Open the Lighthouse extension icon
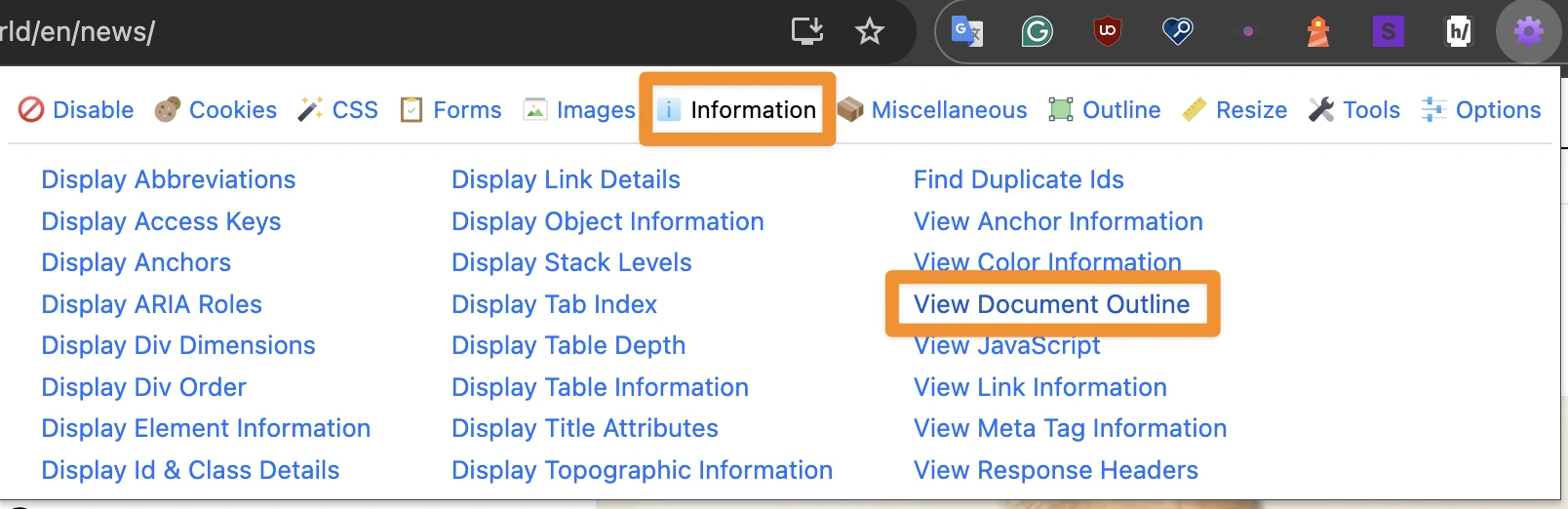 point(1317,32)
